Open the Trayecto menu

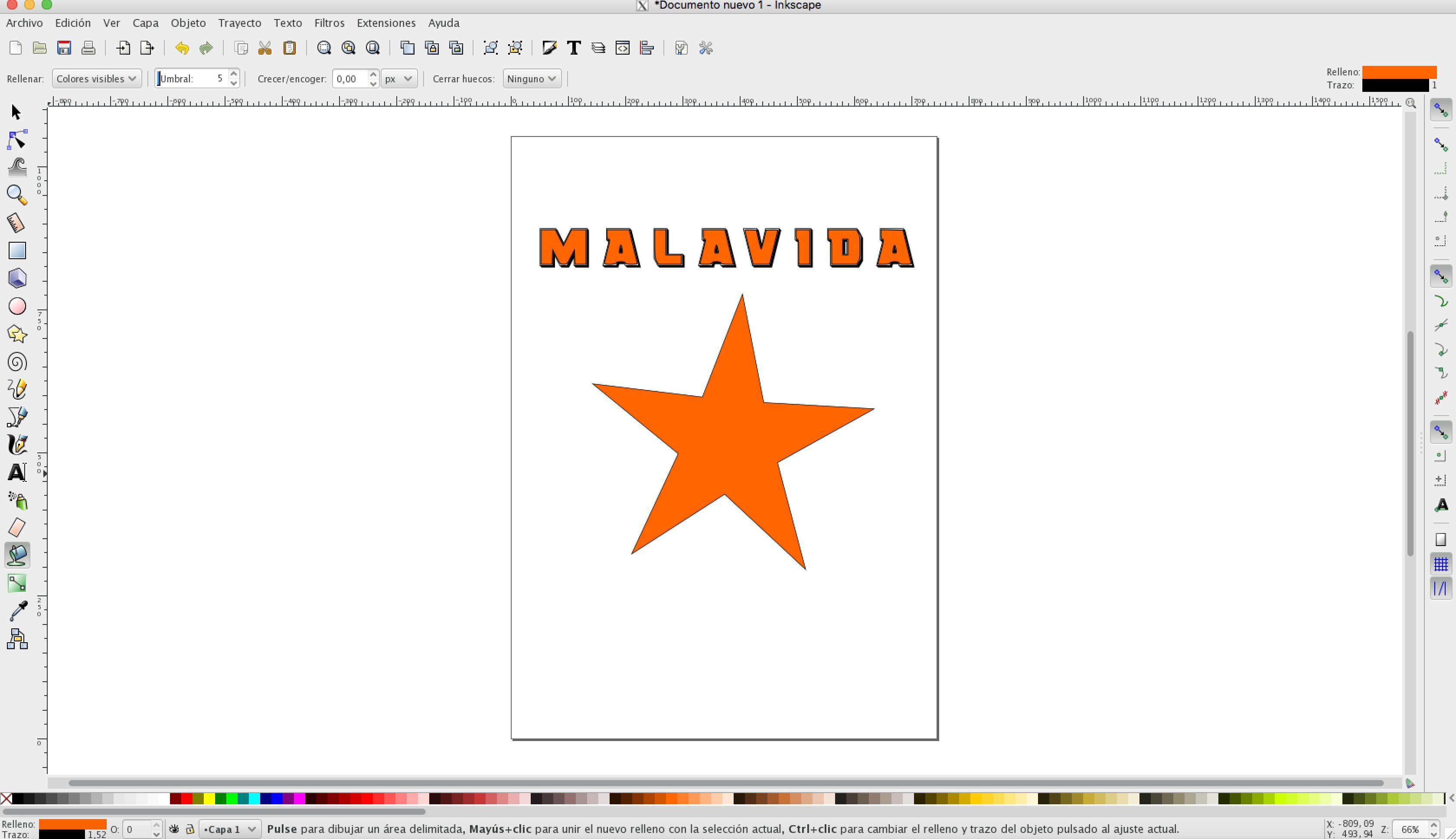pyautogui.click(x=239, y=23)
